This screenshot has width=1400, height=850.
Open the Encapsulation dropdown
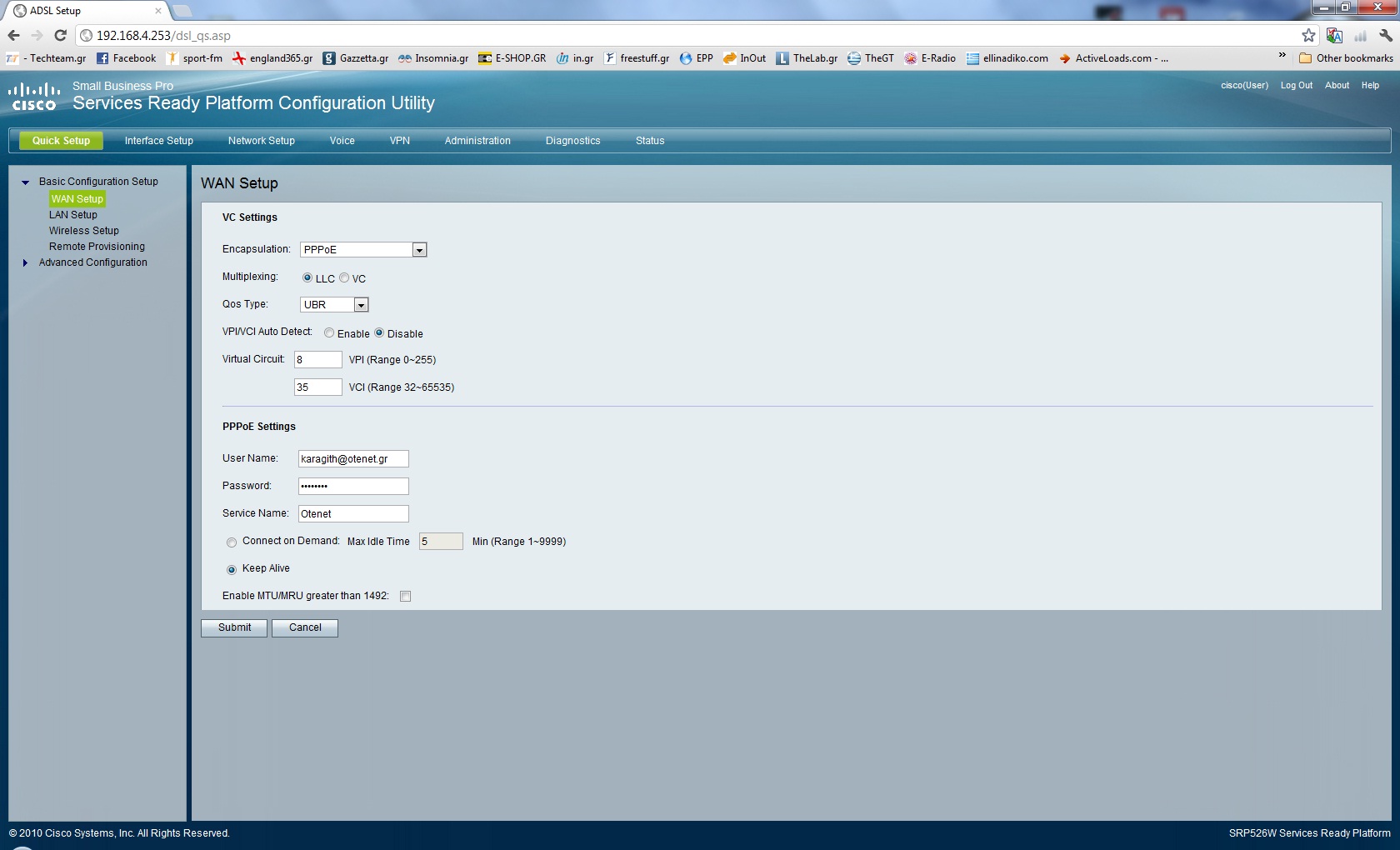click(x=363, y=250)
